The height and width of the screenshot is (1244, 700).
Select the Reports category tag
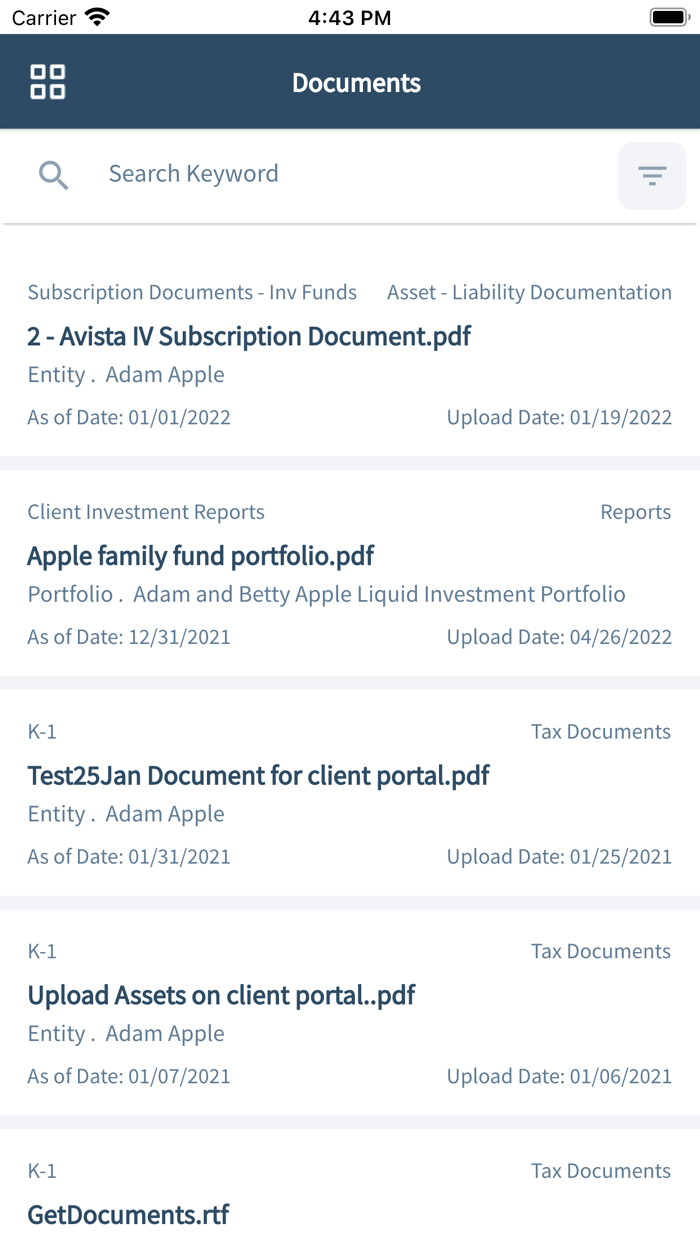tap(635, 512)
